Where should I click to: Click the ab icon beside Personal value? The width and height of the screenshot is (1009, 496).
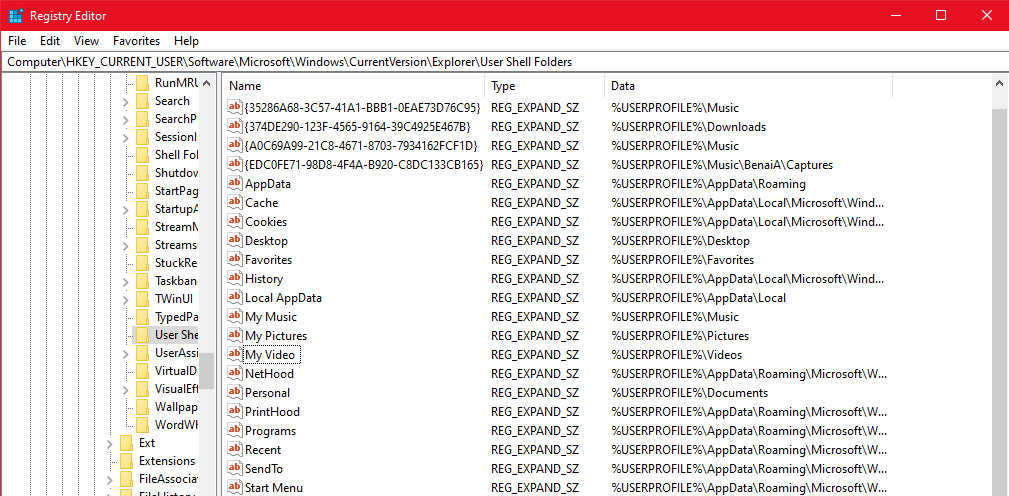235,392
